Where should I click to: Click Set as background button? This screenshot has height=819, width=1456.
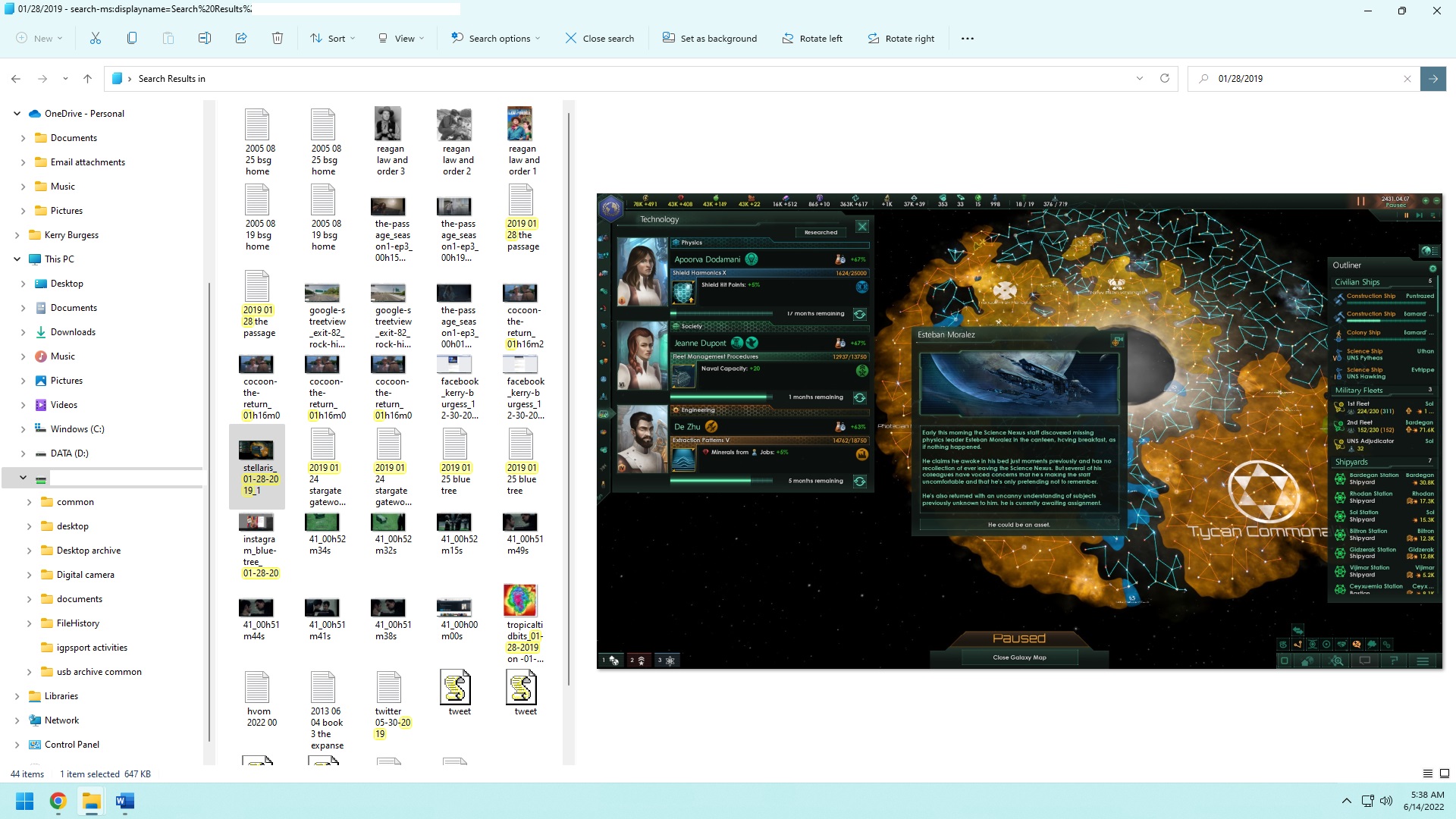click(x=710, y=38)
